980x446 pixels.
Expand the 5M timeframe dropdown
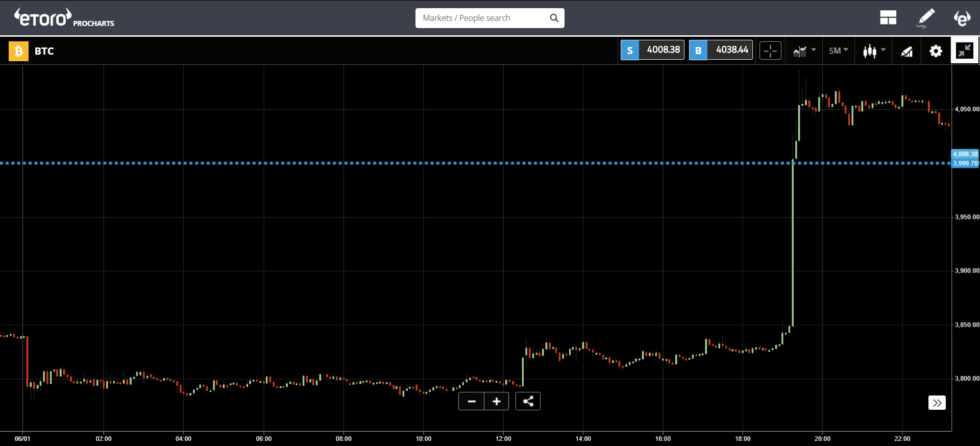coord(838,51)
